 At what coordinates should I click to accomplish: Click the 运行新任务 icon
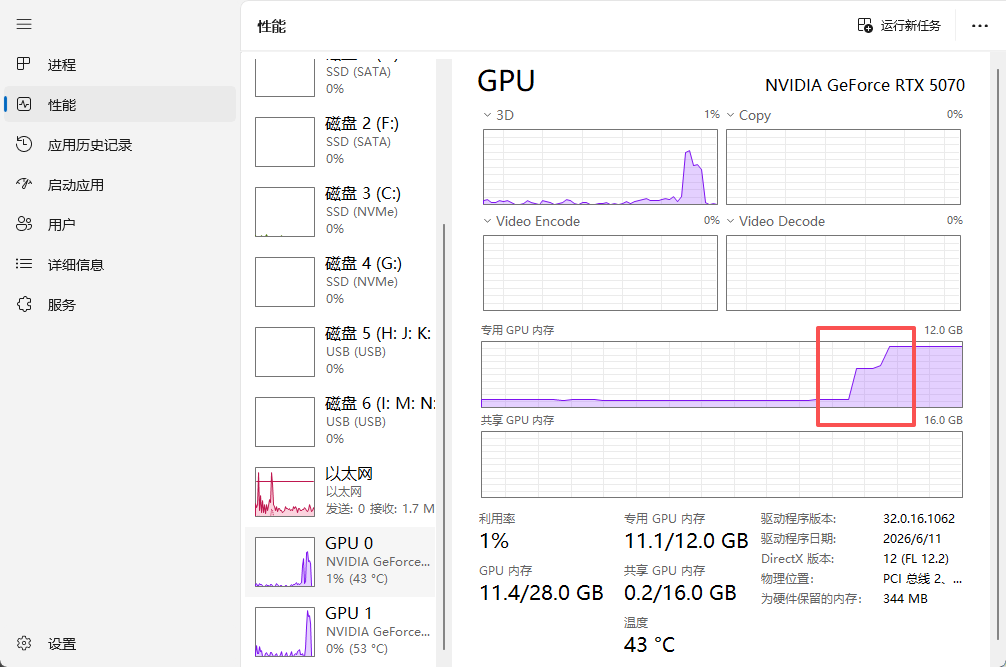pyautogui.click(x=865, y=25)
